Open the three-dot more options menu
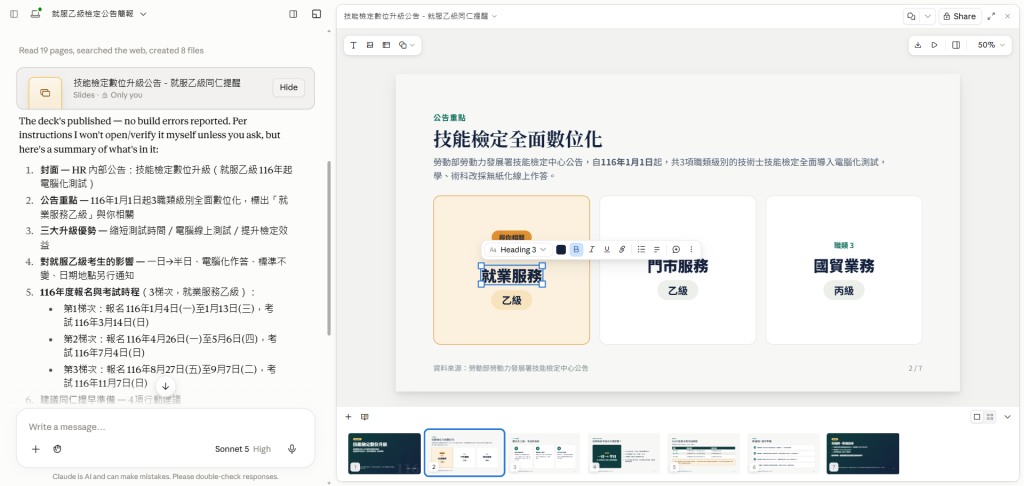 692,250
